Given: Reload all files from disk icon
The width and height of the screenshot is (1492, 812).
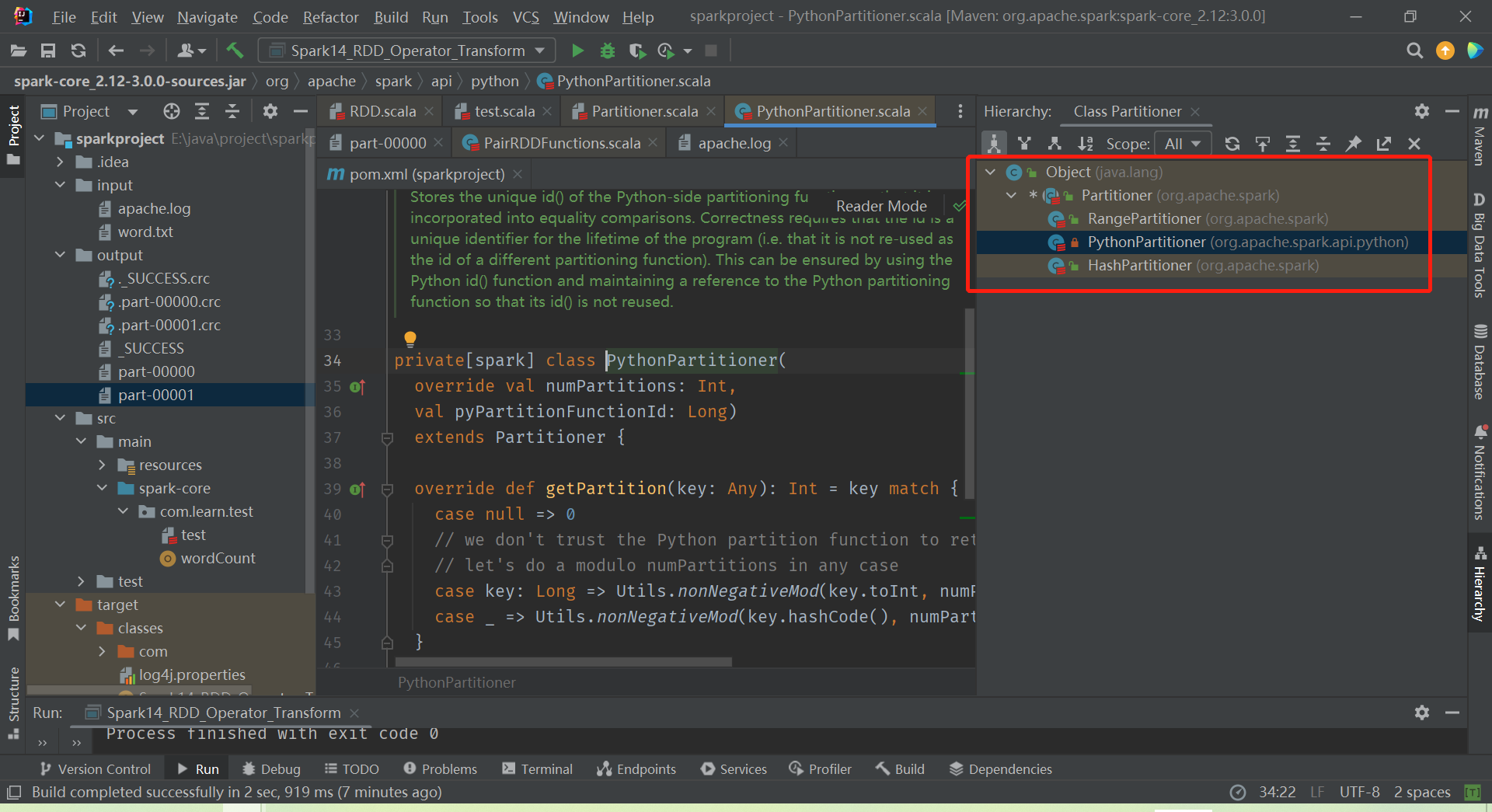Looking at the screenshot, I should [78, 51].
